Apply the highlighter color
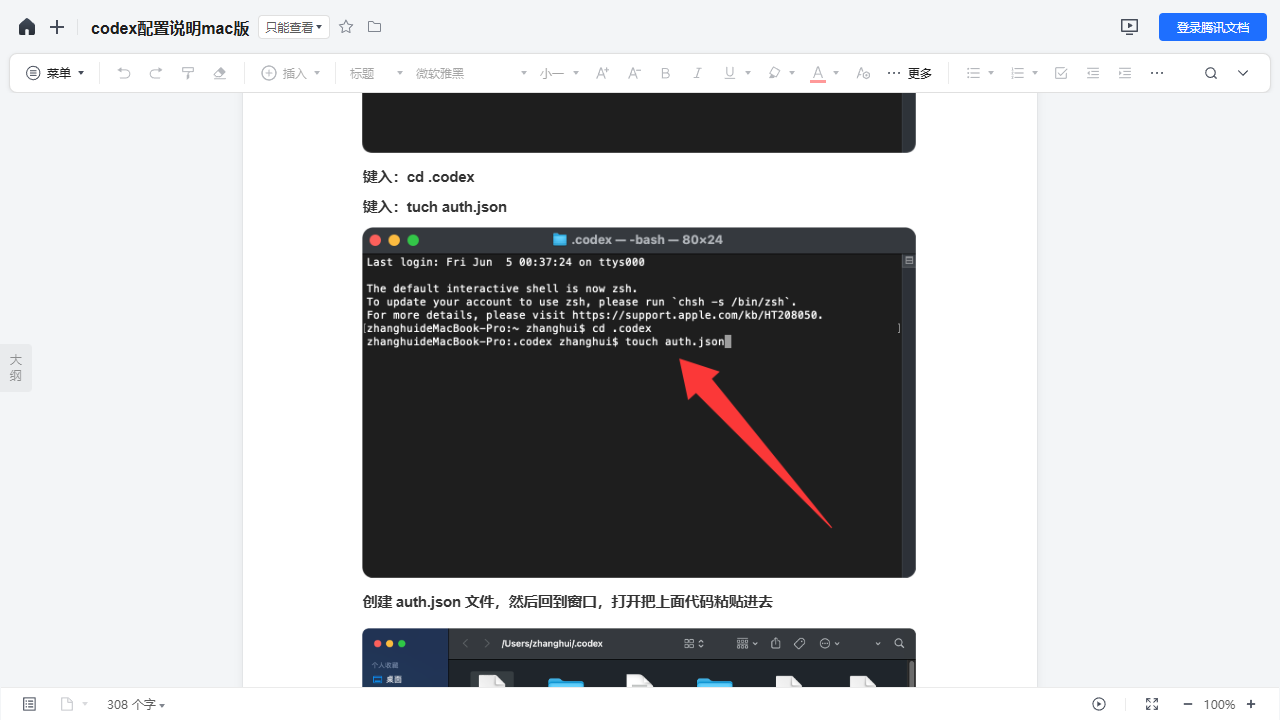 coord(774,73)
